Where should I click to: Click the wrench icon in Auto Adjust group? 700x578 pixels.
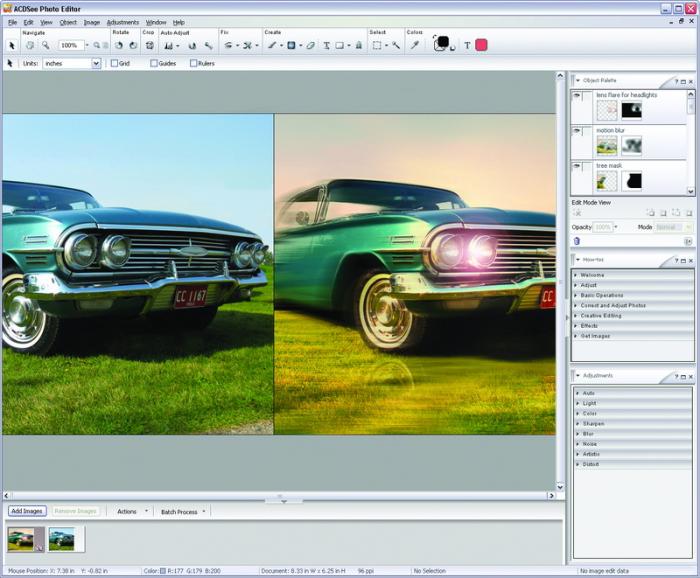click(208, 46)
